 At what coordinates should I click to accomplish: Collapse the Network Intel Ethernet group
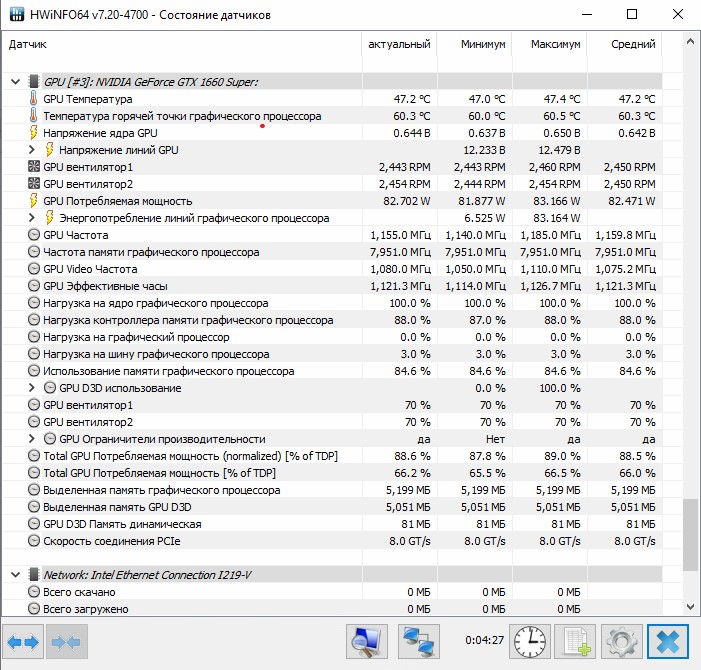pos(16,575)
